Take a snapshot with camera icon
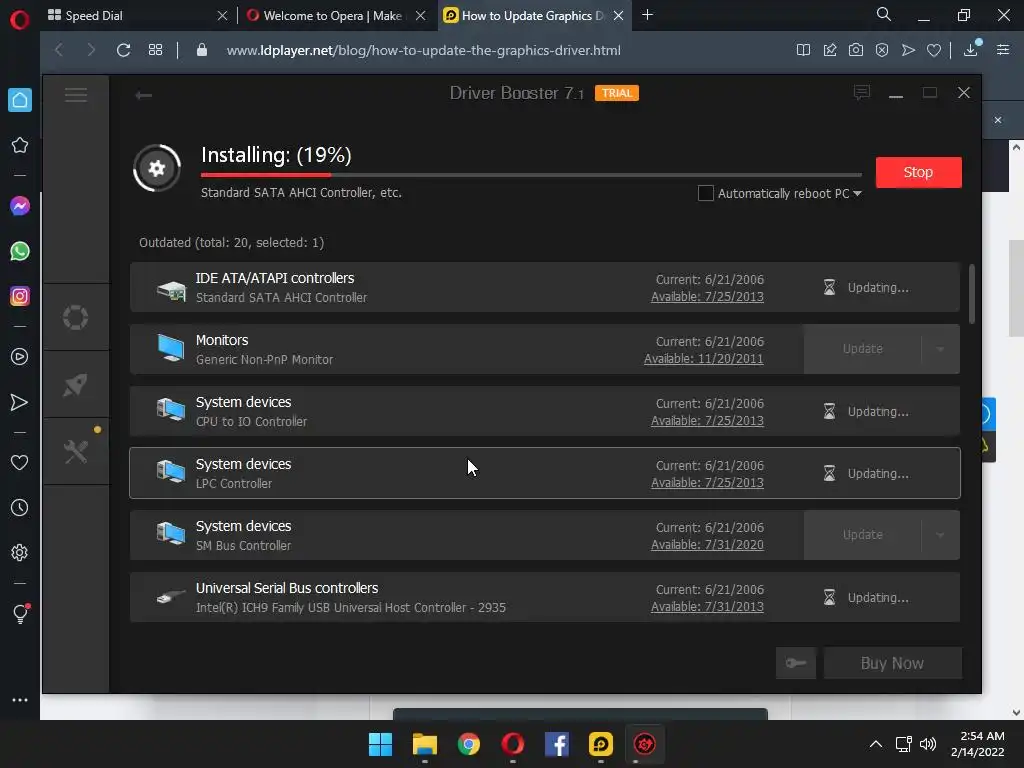This screenshot has height=768, width=1024. [856, 50]
